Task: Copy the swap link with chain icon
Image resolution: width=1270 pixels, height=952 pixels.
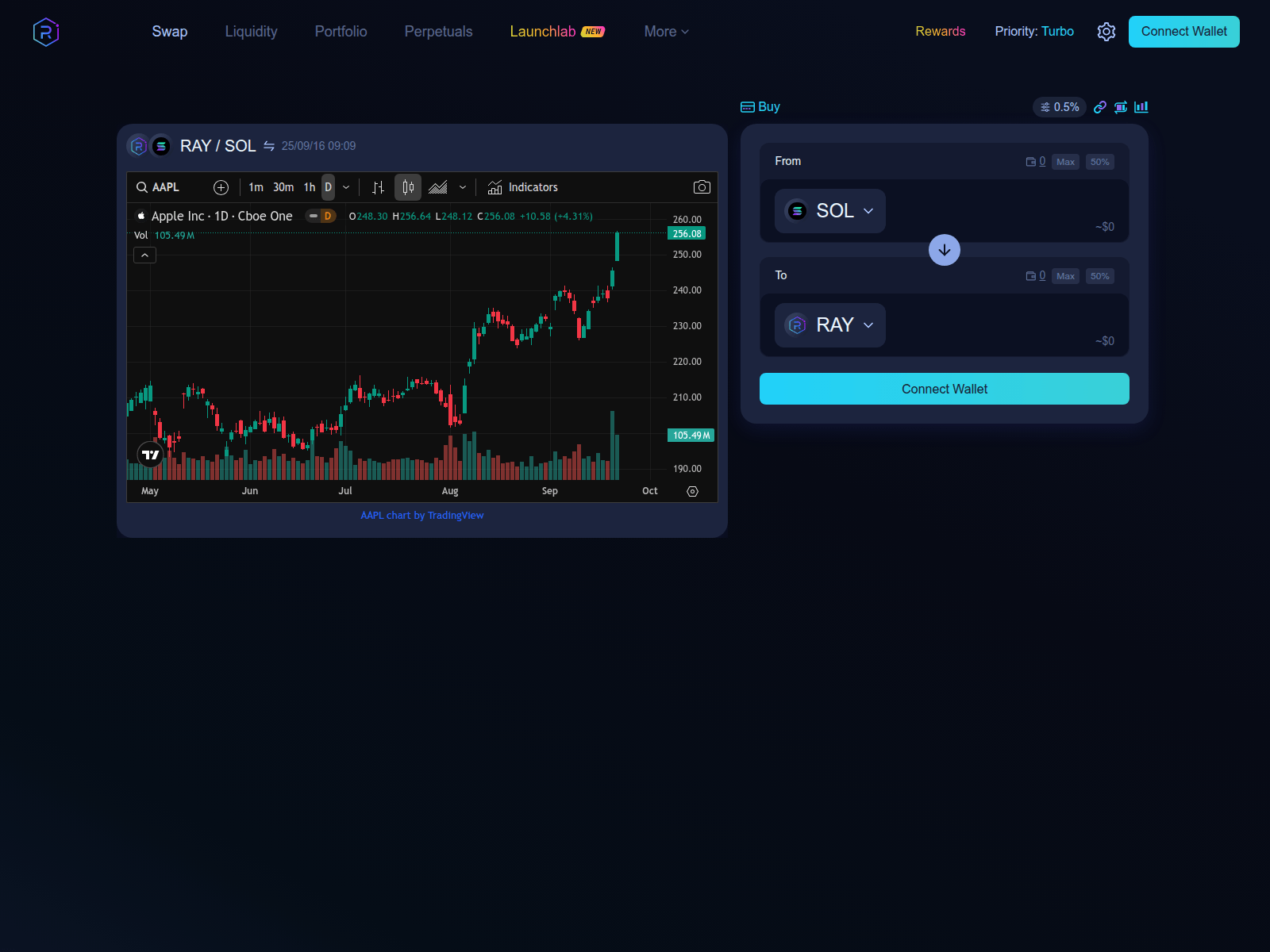Action: [x=1100, y=107]
